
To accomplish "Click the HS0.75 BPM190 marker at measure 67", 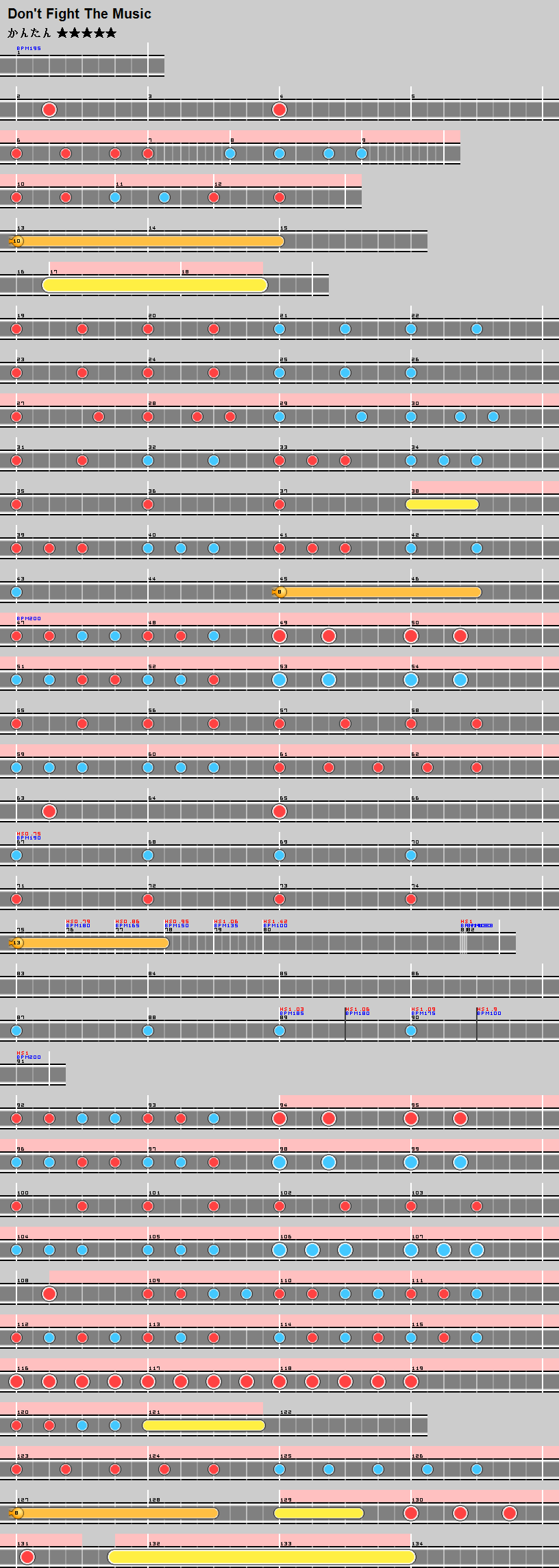I will (29, 836).
